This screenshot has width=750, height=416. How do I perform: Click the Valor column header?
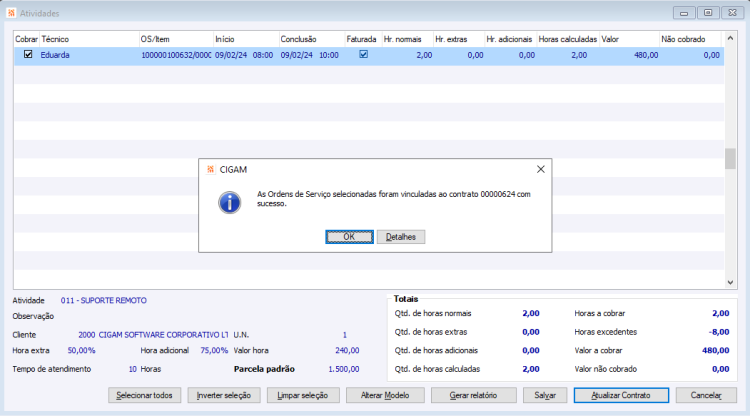(629, 39)
